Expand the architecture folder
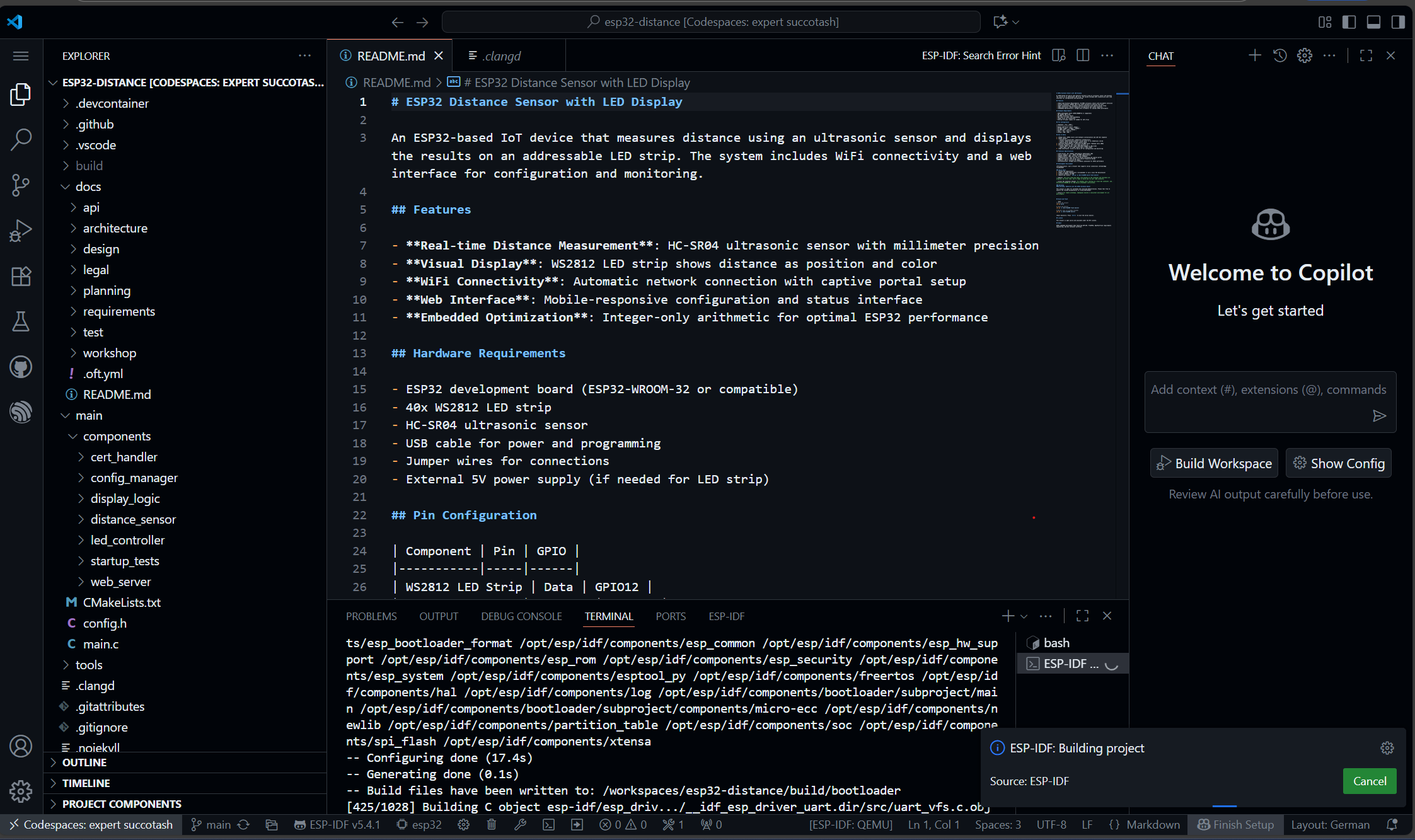The height and width of the screenshot is (840, 1415). point(115,228)
